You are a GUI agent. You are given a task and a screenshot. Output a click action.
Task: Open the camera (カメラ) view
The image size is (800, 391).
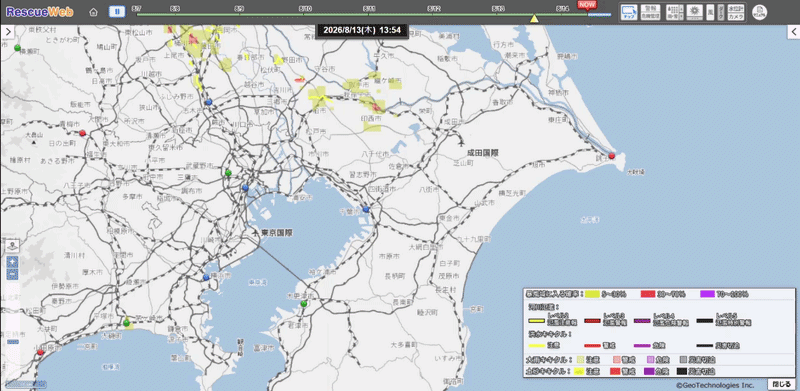(736, 16)
